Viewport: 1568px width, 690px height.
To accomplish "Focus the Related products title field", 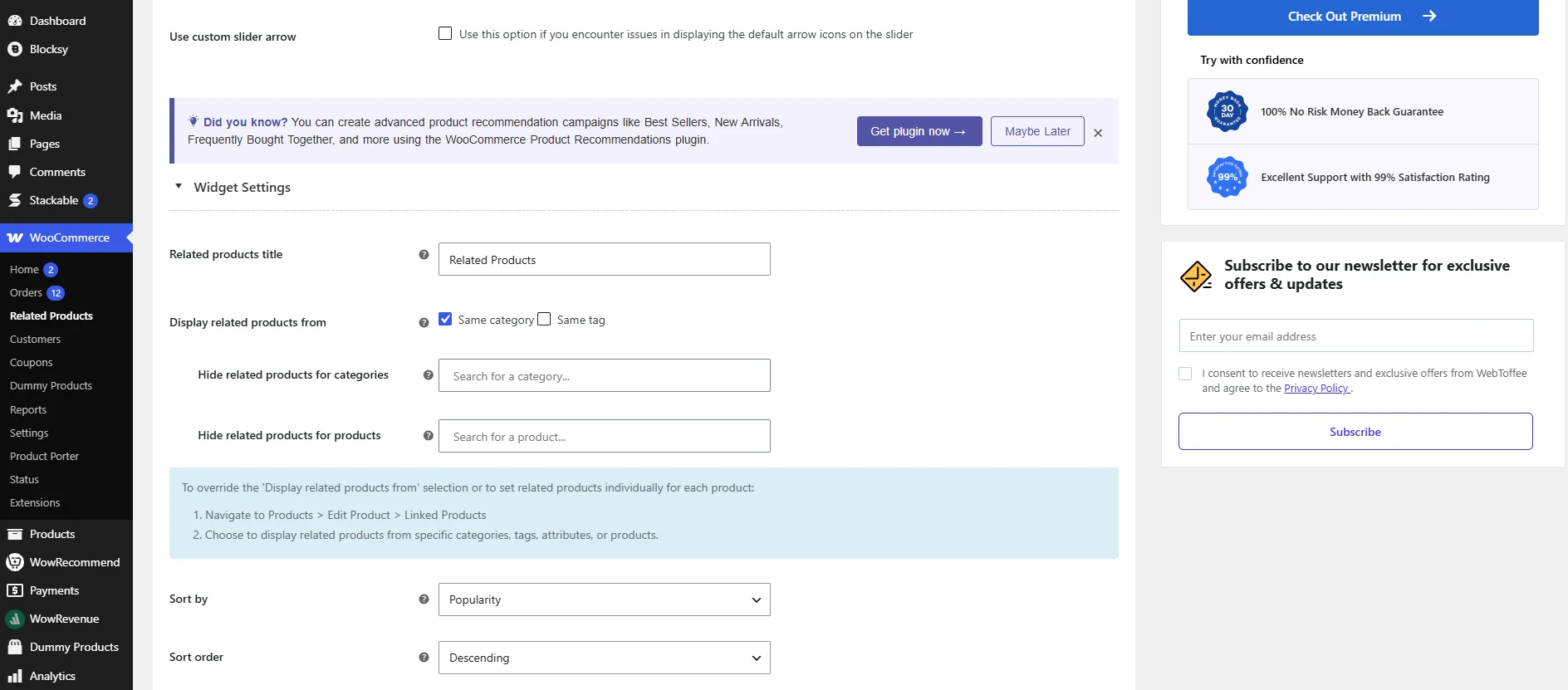I will tap(604, 259).
